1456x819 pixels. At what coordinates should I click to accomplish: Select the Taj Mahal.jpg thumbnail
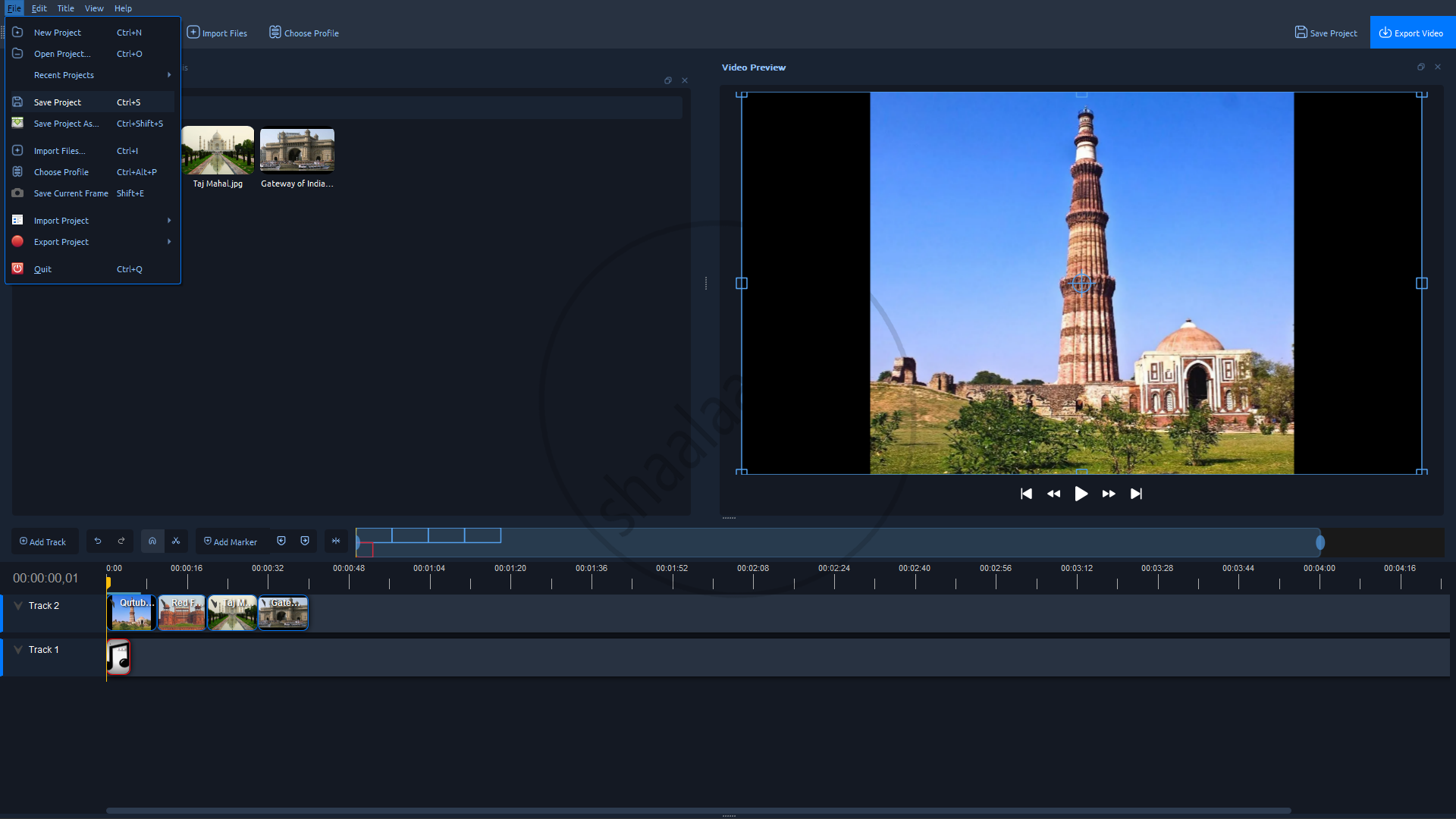[218, 151]
